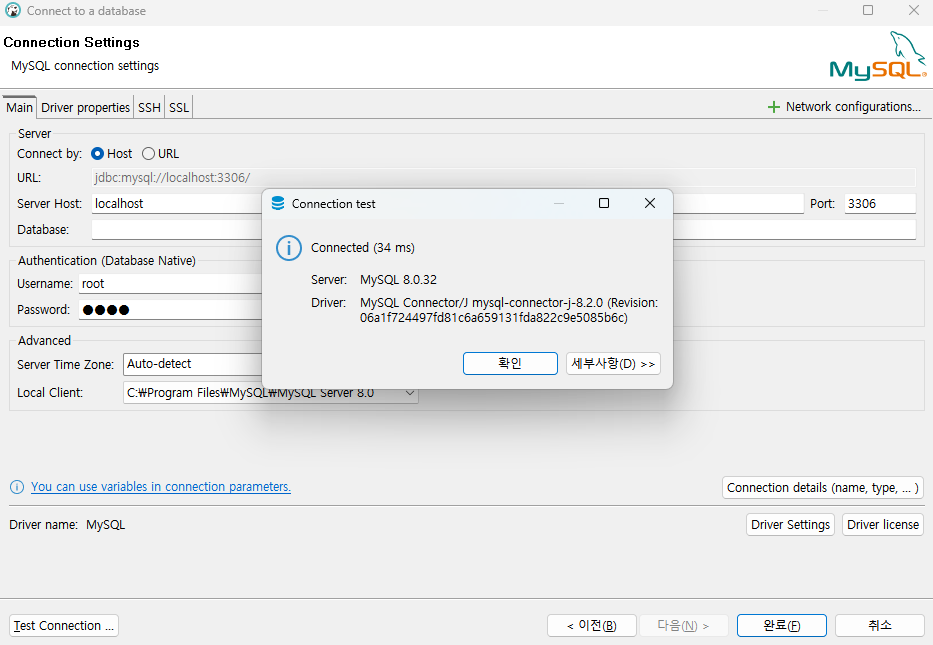Click the Driver revision hash text
933x645 pixels.
494,318
